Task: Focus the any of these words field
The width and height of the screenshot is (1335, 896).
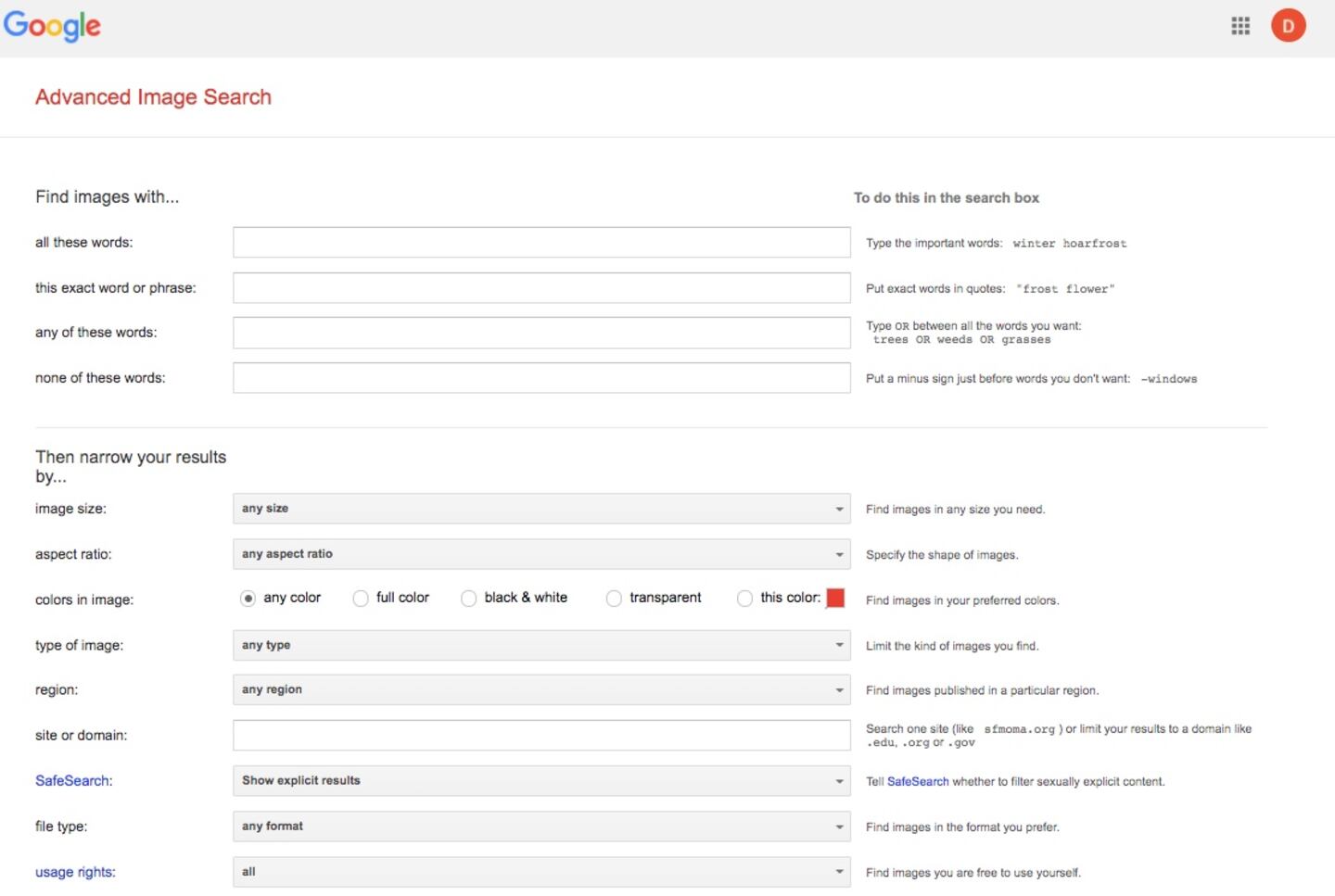Action: click(x=541, y=333)
